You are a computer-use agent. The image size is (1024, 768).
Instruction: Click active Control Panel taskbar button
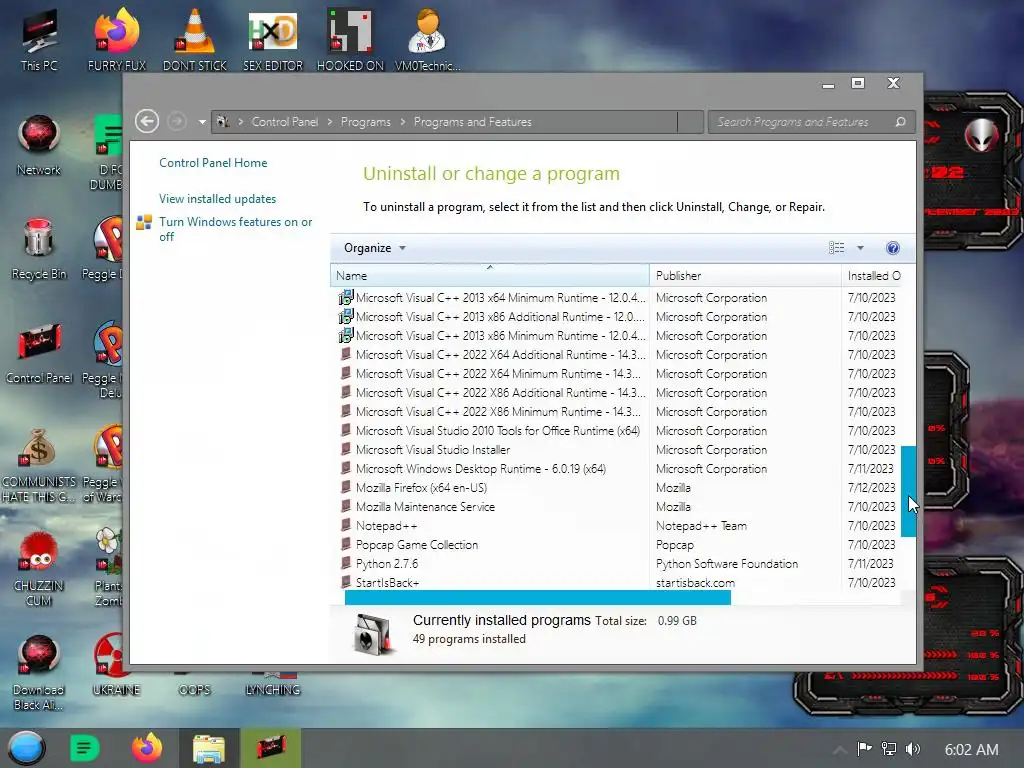point(271,748)
